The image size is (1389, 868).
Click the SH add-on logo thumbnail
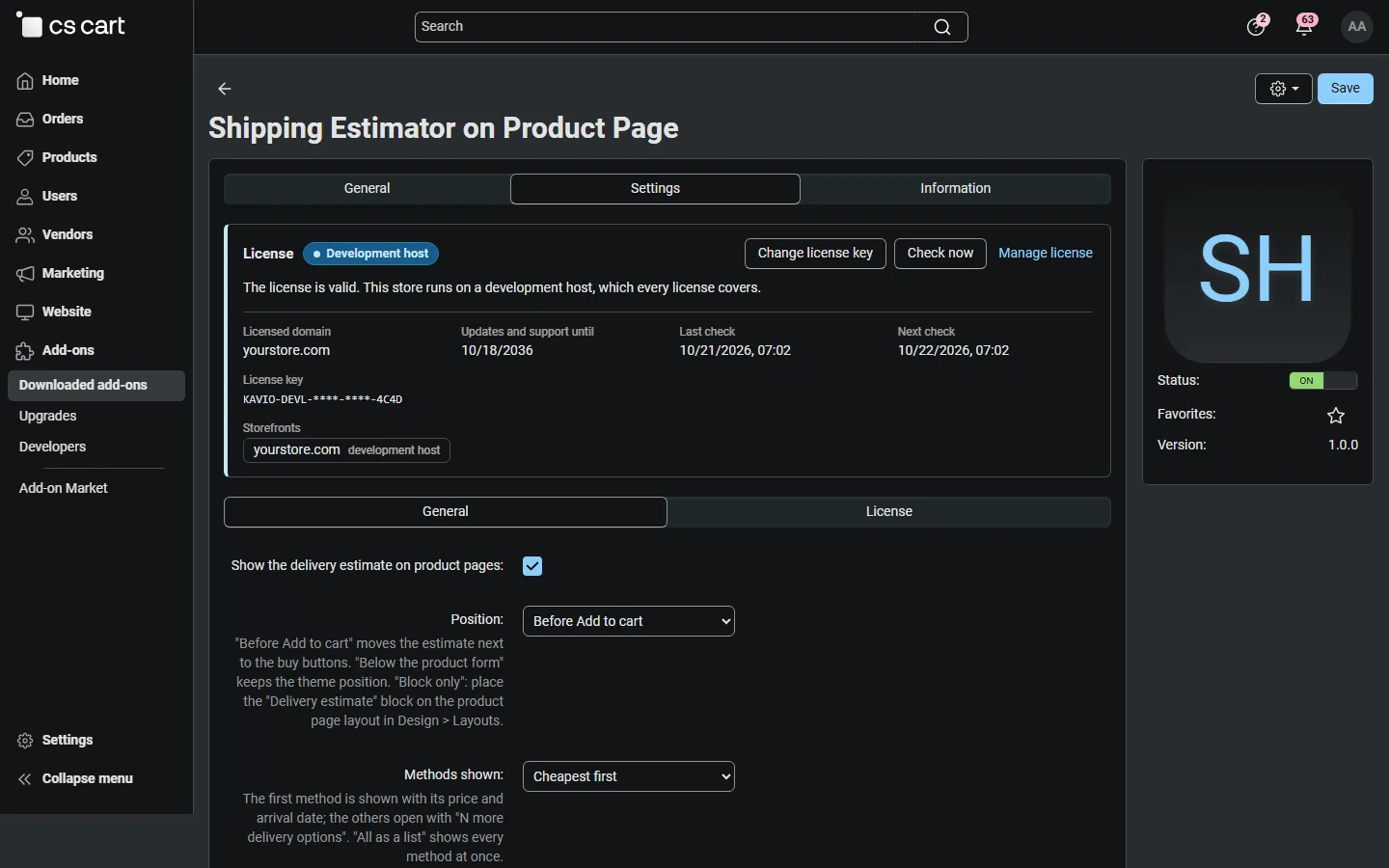point(1258,268)
